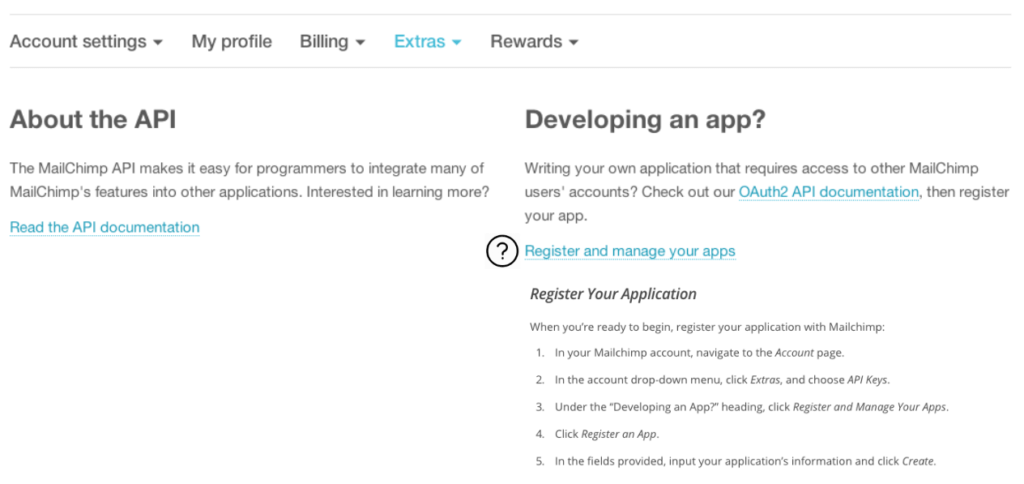1024x484 pixels.
Task: Select the About the API heading
Action: click(93, 120)
